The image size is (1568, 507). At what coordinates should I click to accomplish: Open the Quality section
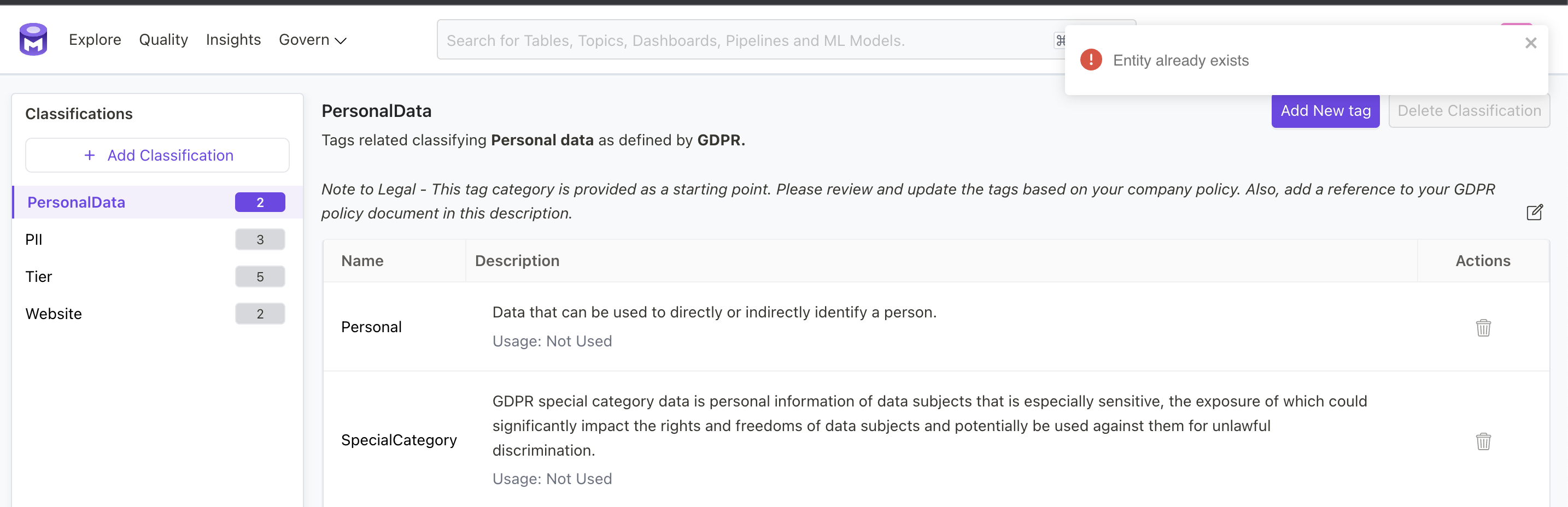pos(163,39)
